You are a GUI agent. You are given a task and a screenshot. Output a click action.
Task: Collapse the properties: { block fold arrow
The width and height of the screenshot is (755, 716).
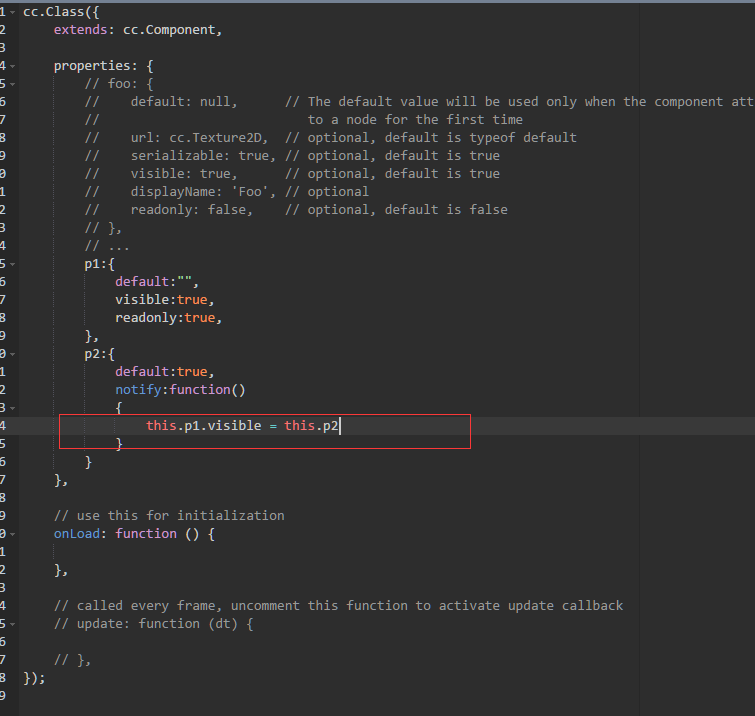point(13,66)
